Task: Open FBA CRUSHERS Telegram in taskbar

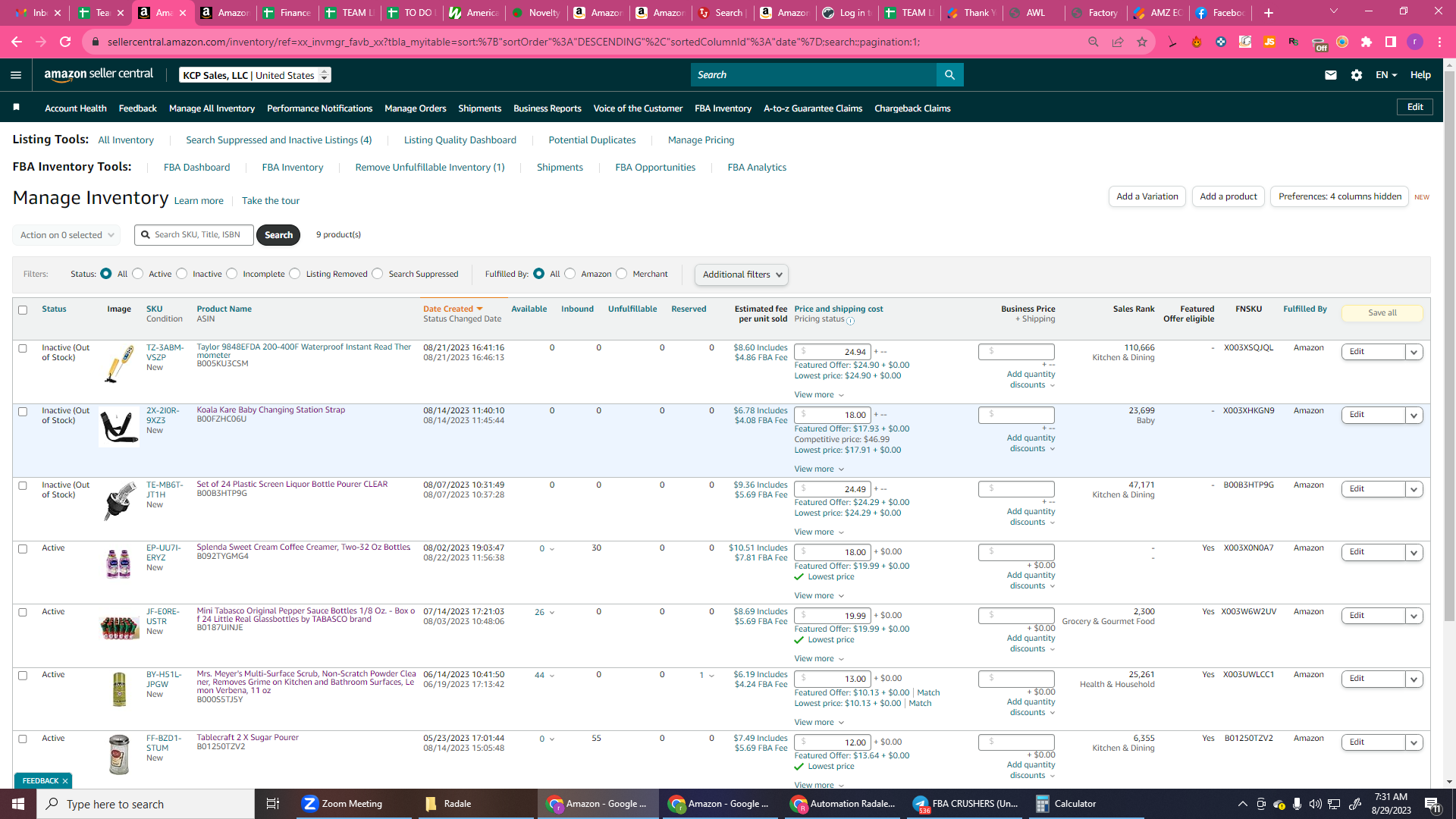Action: (x=965, y=804)
